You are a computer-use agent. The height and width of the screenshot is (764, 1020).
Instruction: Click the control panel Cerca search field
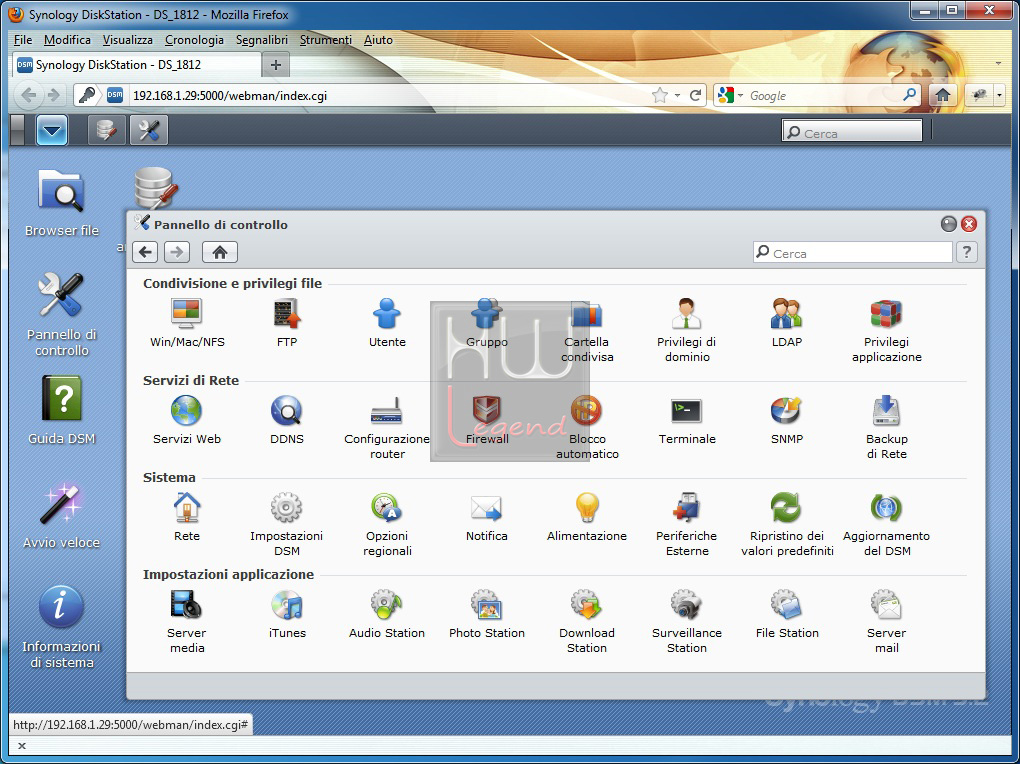pos(853,252)
